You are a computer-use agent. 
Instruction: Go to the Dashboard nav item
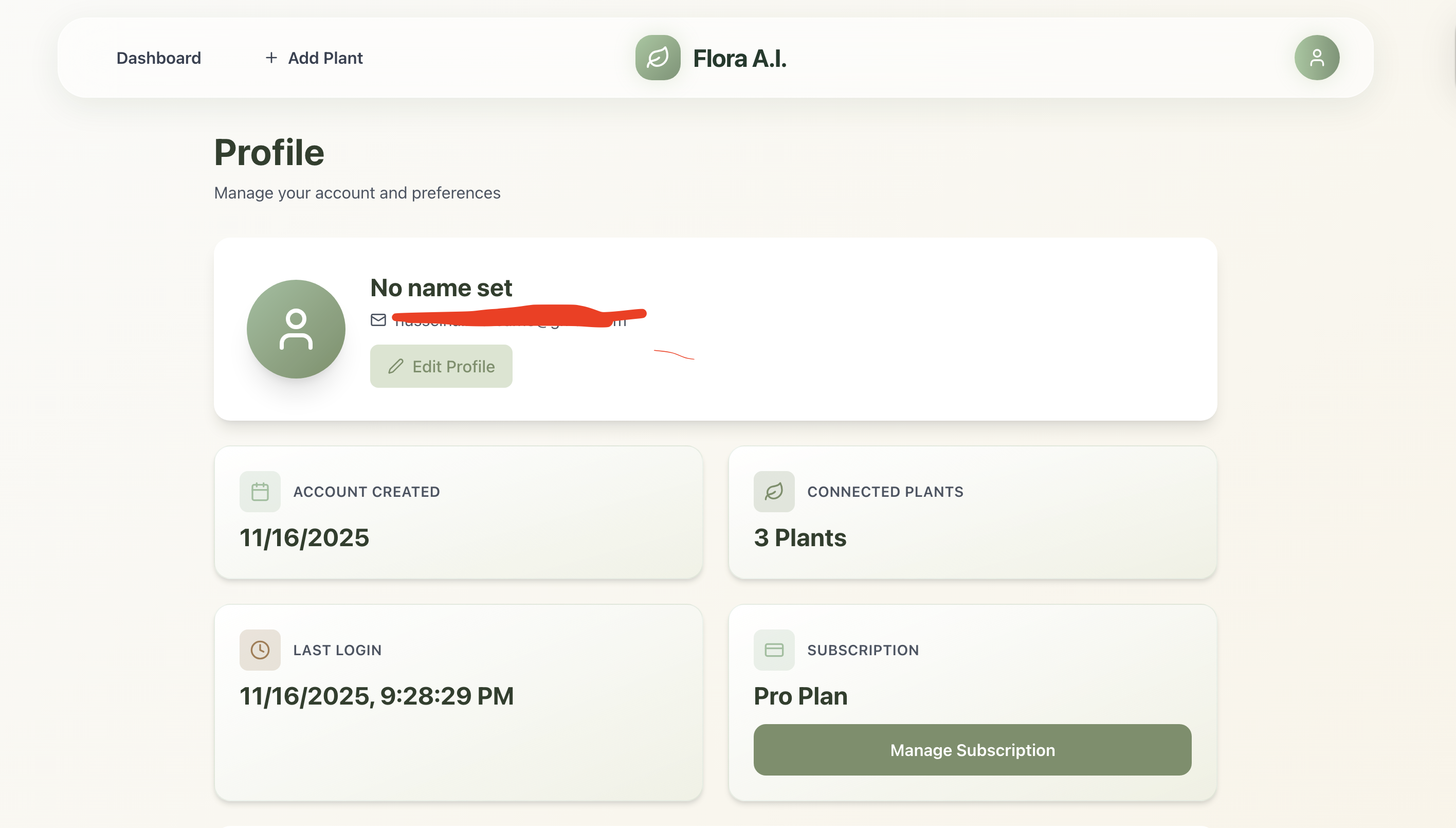click(159, 58)
